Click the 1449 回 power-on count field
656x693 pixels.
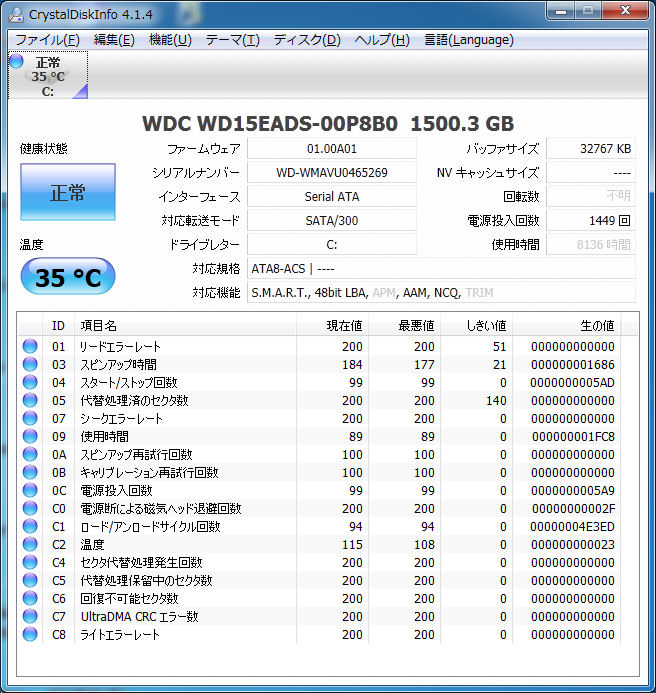(x=591, y=220)
